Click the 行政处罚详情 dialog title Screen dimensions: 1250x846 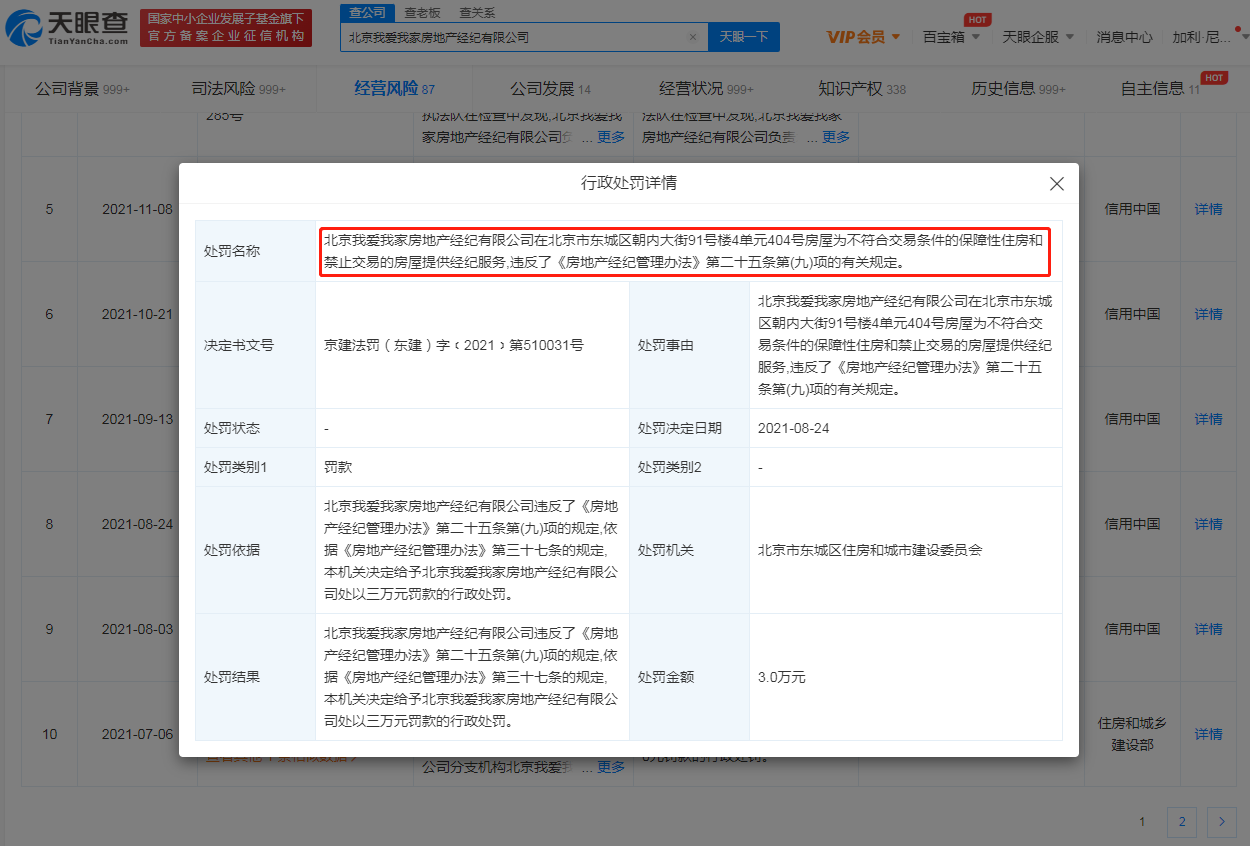[629, 184]
